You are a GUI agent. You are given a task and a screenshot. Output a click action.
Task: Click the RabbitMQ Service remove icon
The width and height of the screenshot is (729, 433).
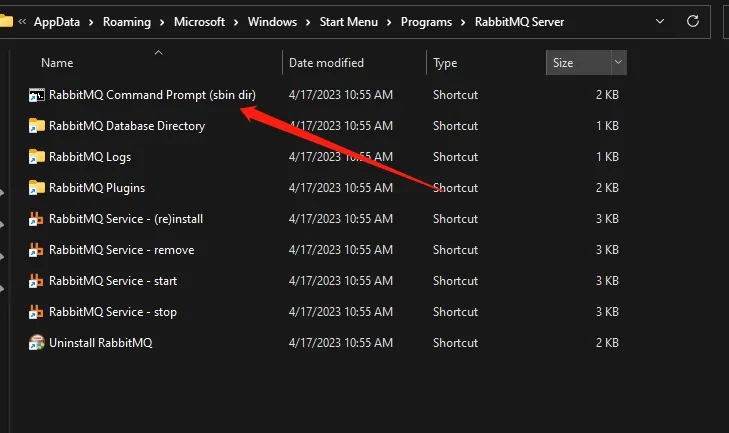(36, 250)
